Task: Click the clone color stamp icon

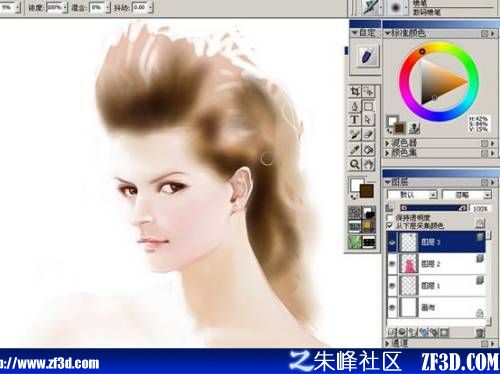Action: click(x=414, y=128)
